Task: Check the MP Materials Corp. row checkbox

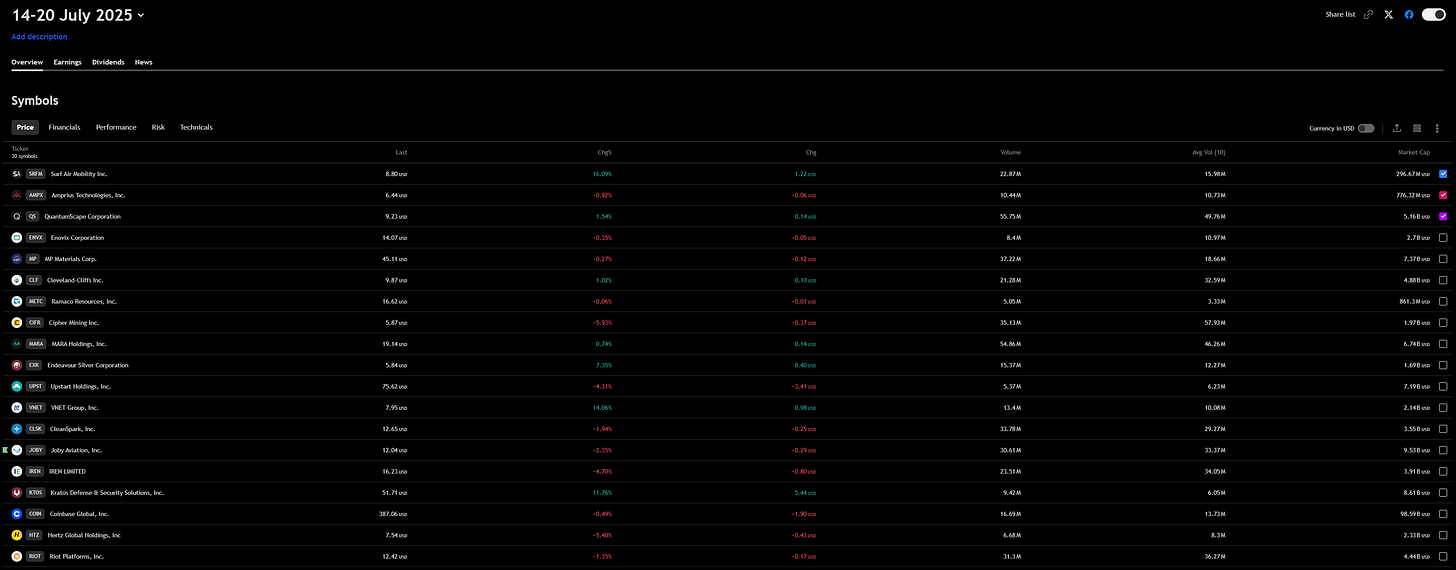Action: [x=1442, y=259]
